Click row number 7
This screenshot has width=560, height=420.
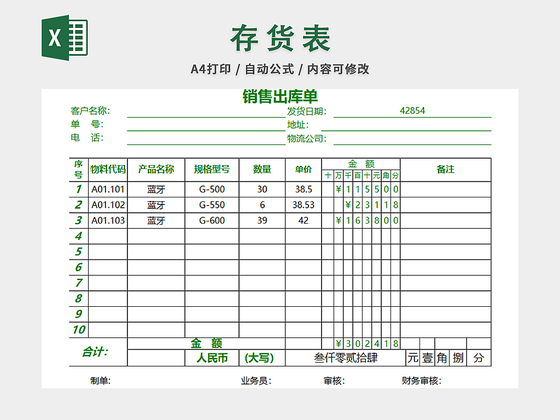coord(78,283)
